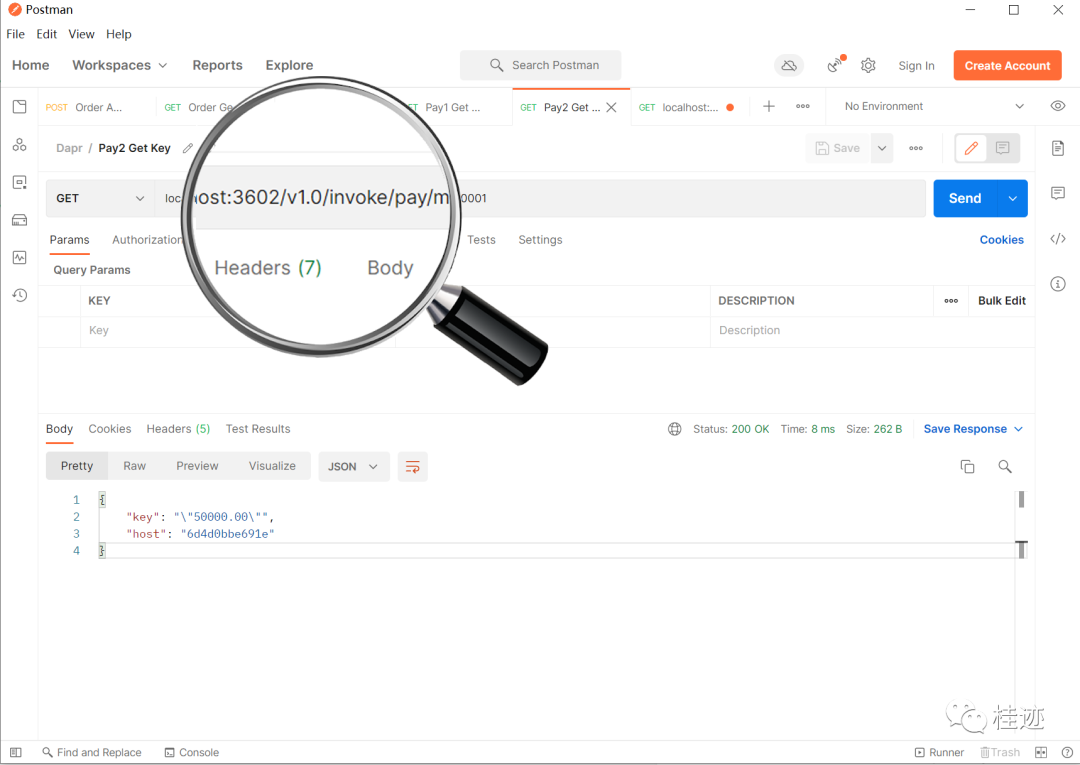Click the Create Account button
The height and width of the screenshot is (765, 1080).
click(x=1007, y=65)
